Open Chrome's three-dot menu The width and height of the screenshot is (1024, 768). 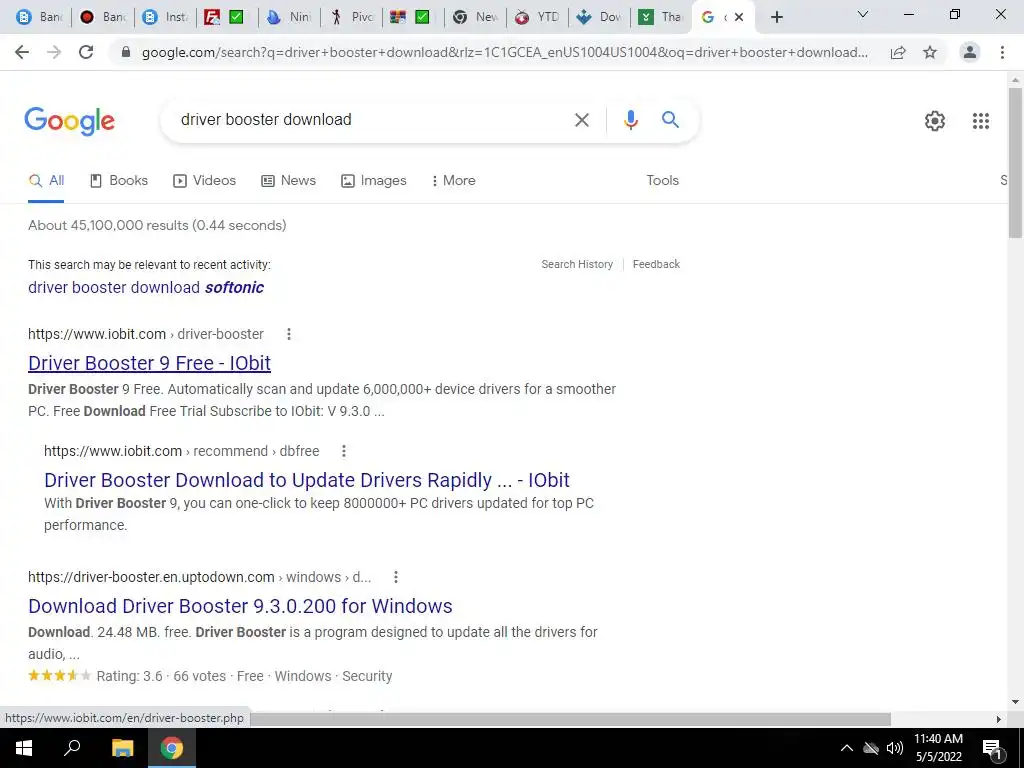click(1002, 52)
